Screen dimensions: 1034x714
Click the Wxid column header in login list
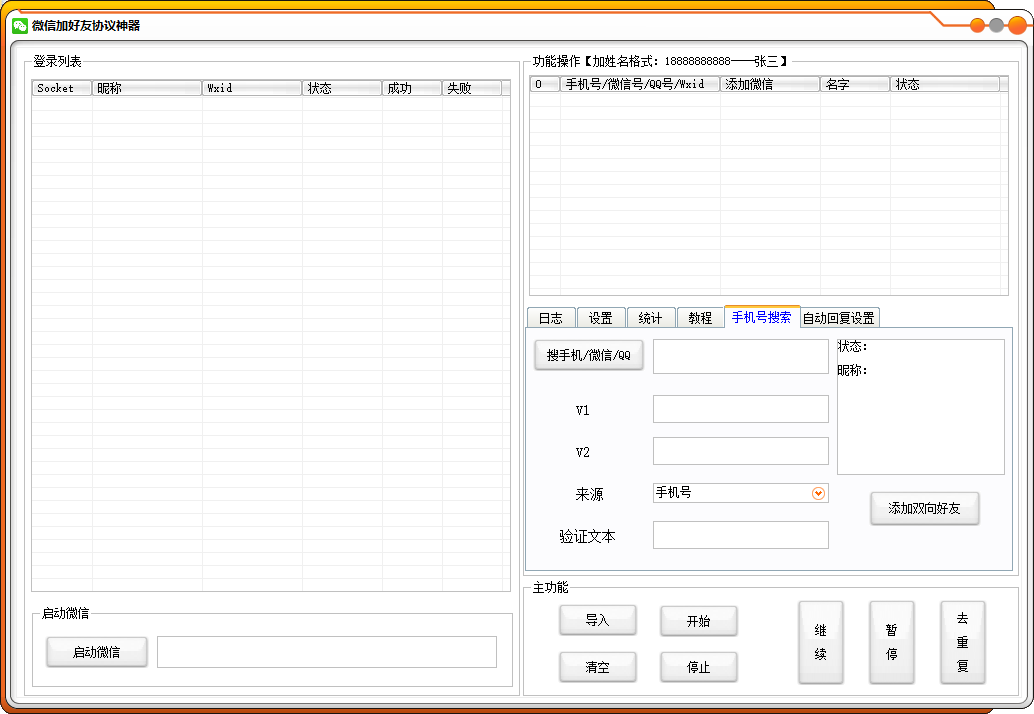click(x=252, y=88)
